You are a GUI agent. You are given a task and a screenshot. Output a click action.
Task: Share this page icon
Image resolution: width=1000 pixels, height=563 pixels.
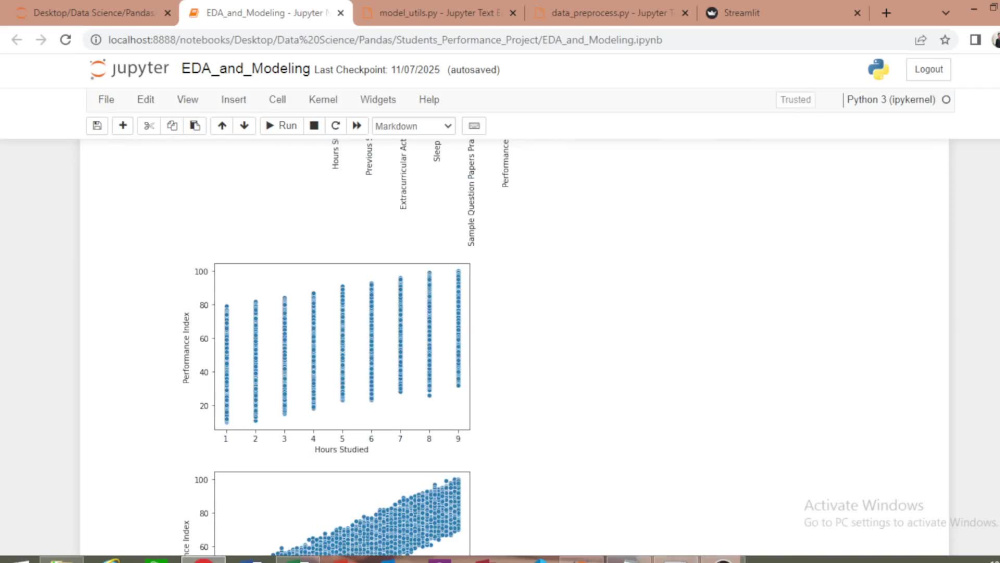(x=920, y=40)
